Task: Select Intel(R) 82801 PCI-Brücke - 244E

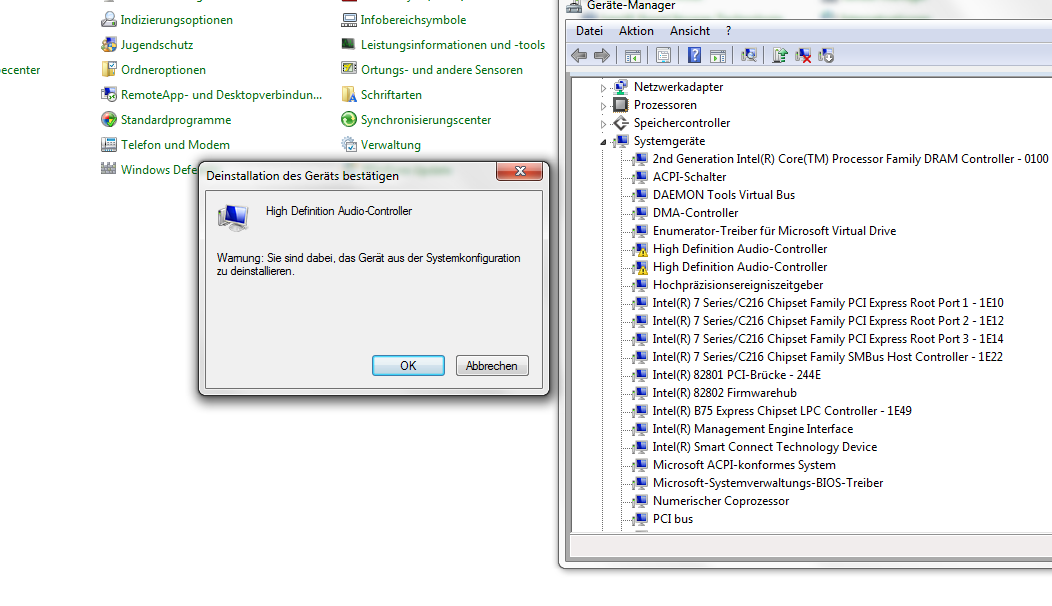Action: [737, 374]
